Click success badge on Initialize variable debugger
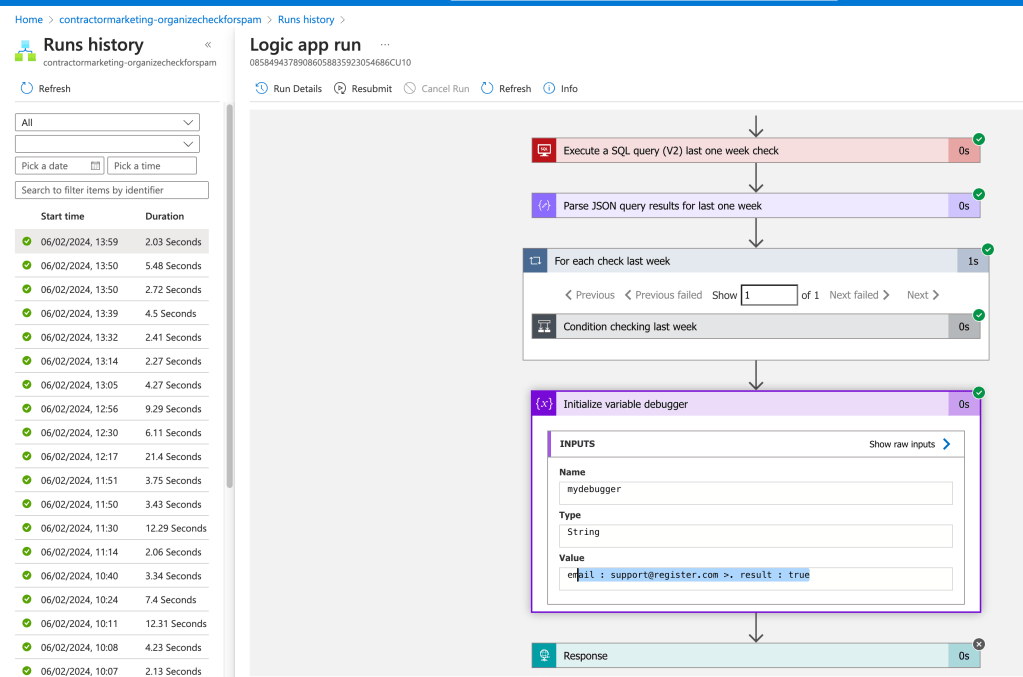This screenshot has height=677, width=1023. (x=979, y=393)
